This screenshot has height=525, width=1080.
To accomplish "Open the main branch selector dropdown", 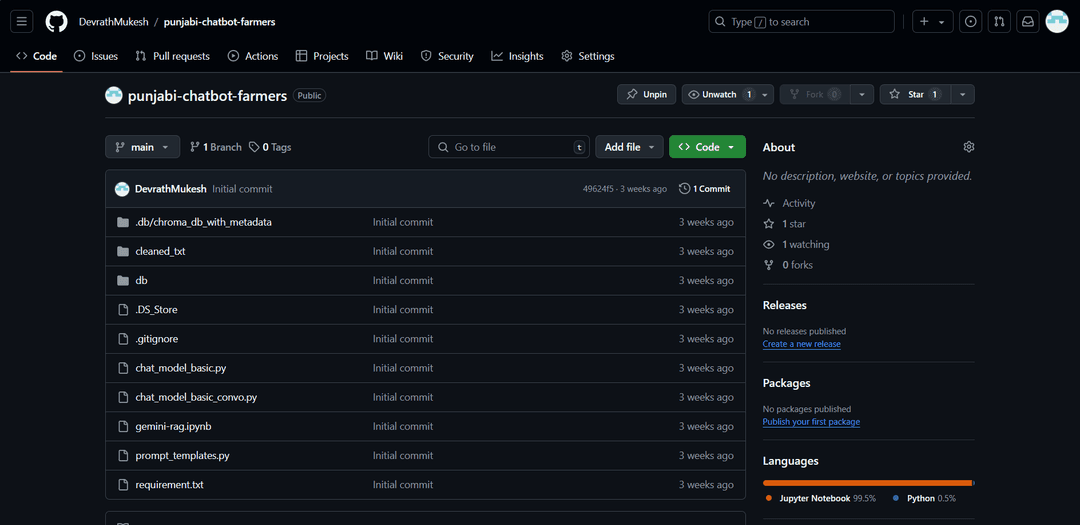I will pyautogui.click(x=143, y=147).
